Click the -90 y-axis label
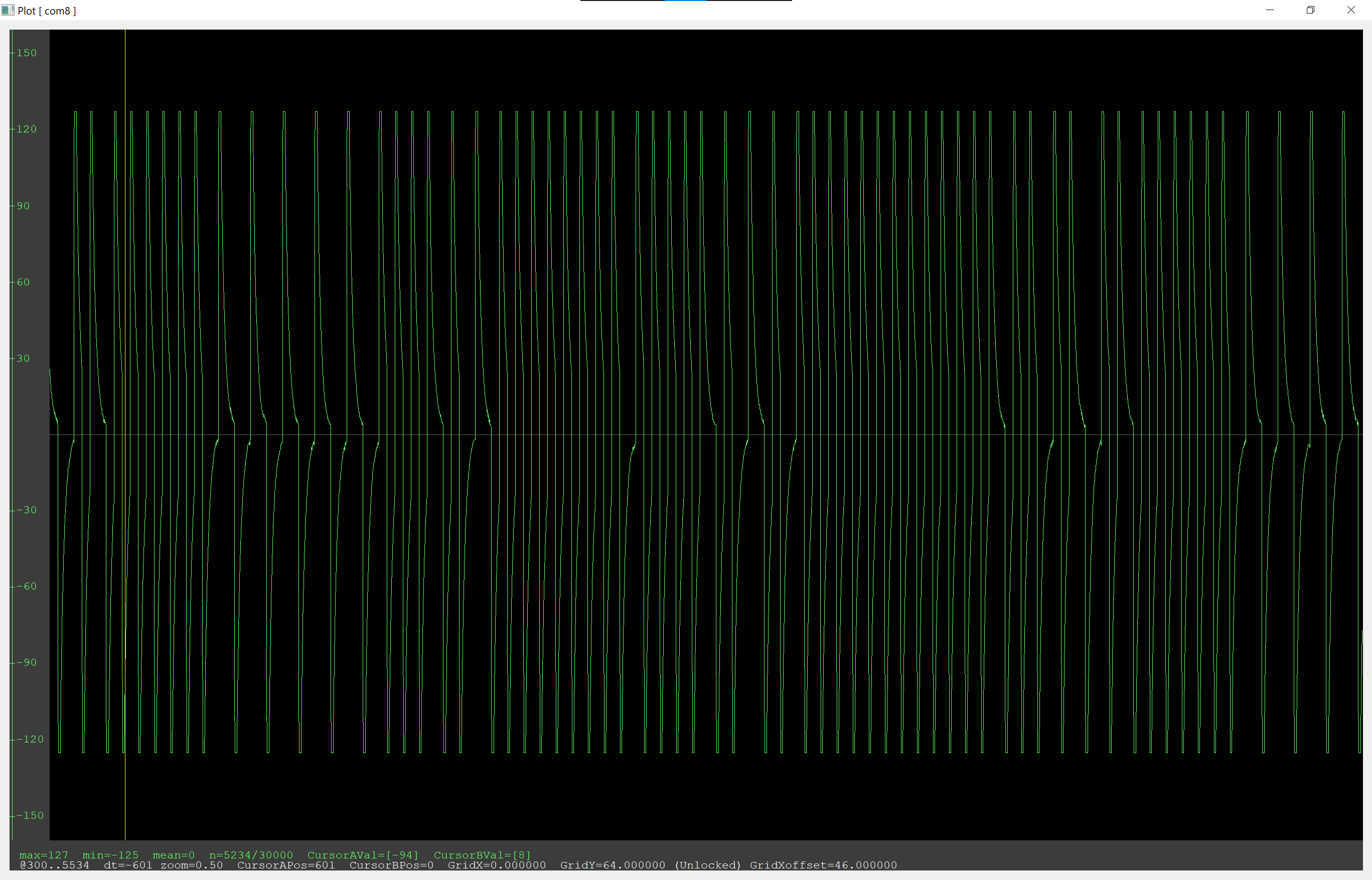Screen dimensions: 1372x880 point(26,662)
